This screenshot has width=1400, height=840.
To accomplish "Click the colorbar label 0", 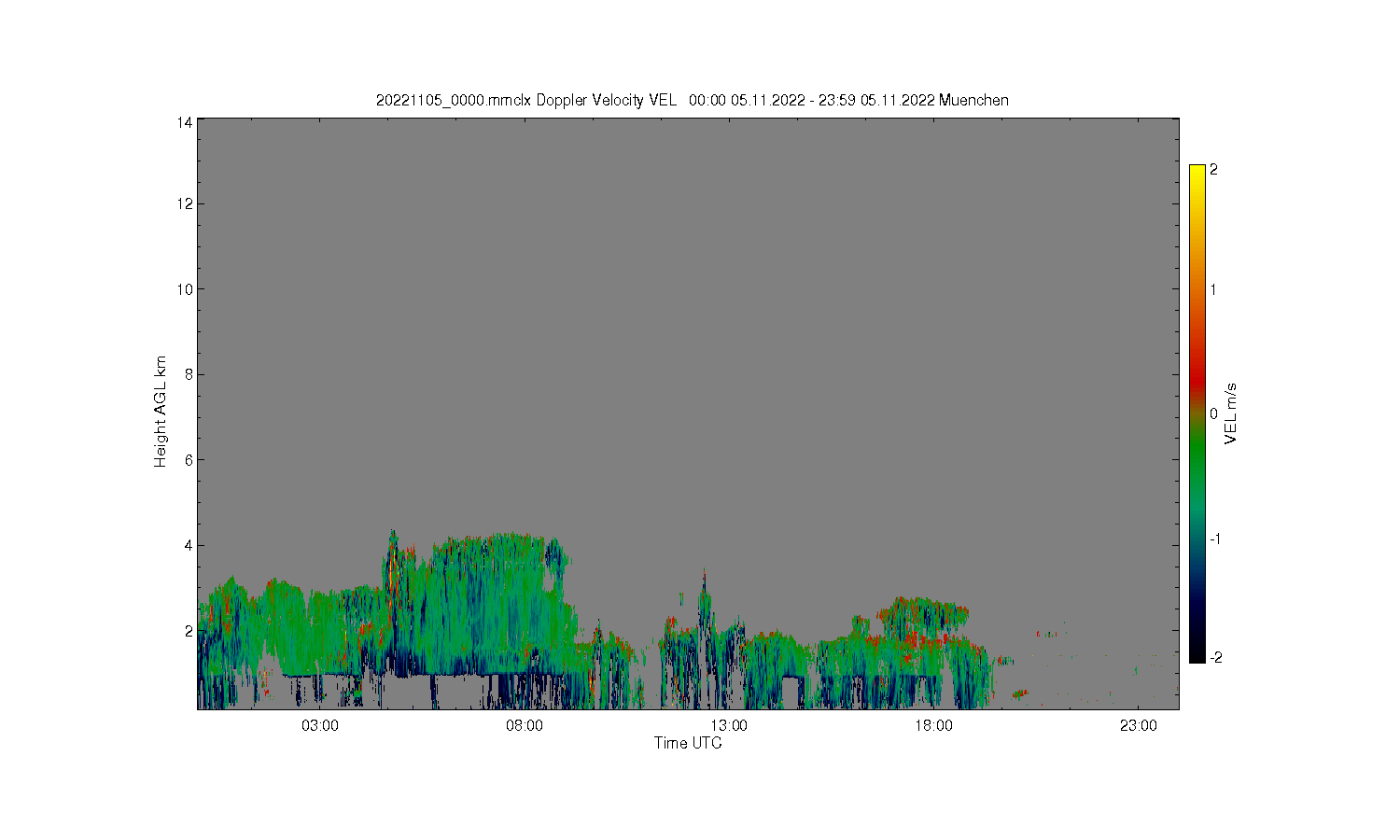I will pos(1213,413).
